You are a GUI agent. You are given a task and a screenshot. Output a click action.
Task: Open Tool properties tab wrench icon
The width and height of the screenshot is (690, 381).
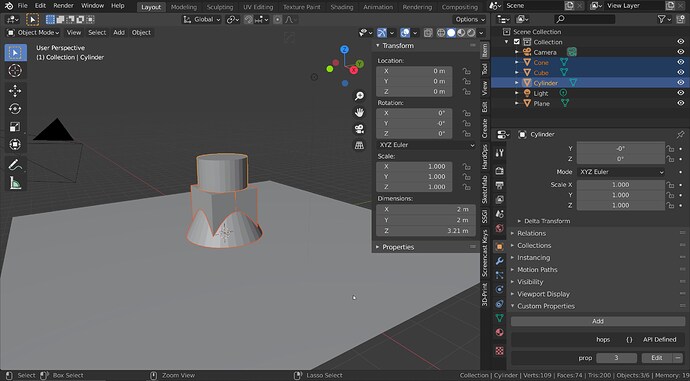tap(499, 153)
